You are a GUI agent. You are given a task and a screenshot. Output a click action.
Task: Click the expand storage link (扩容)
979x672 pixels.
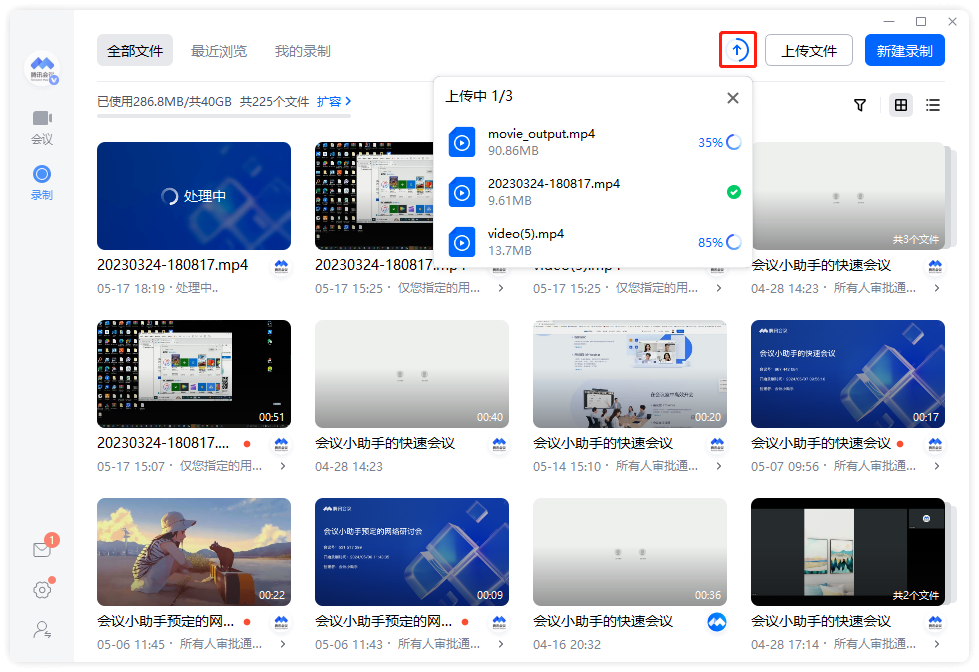point(334,101)
